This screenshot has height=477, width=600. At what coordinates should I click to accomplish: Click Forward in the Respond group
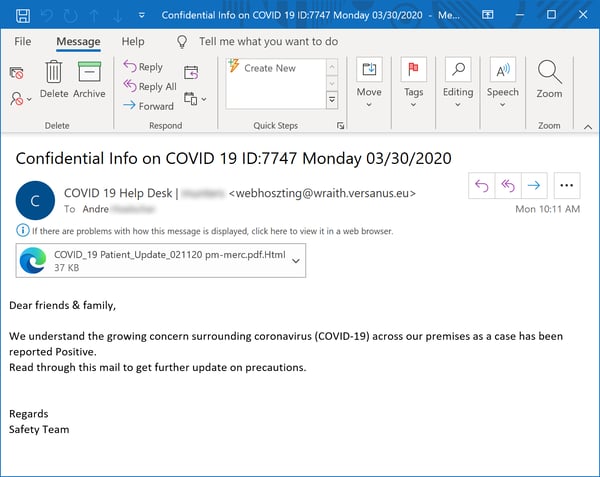[148, 106]
